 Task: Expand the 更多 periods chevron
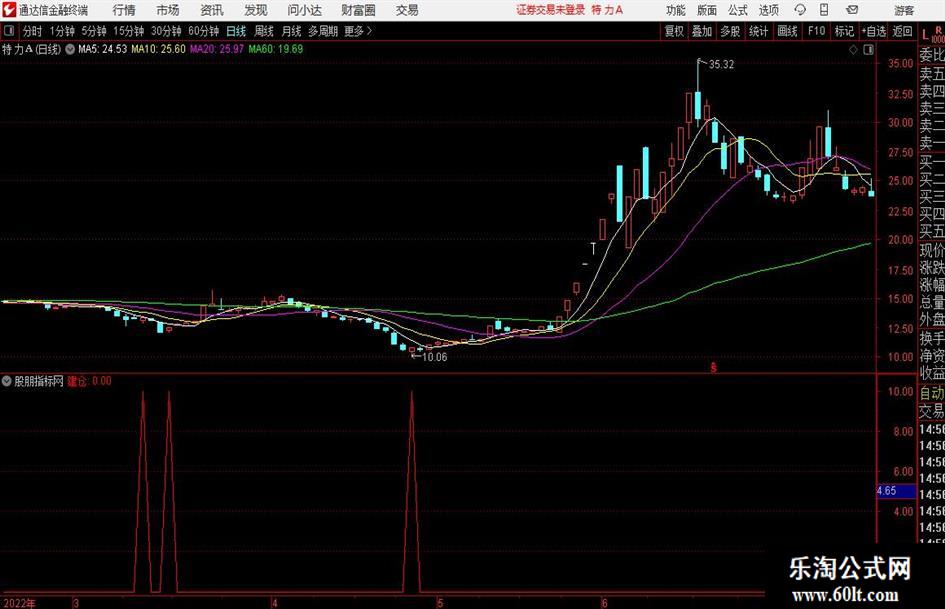pyautogui.click(x=369, y=31)
